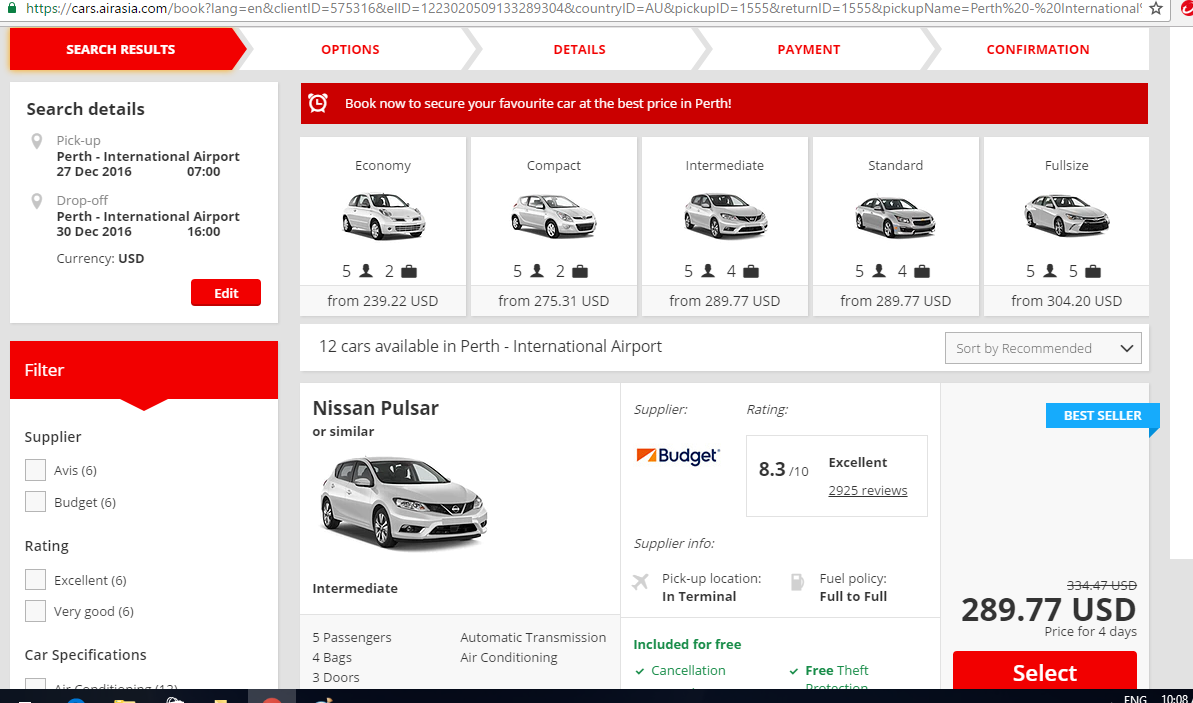Viewport: 1193px width, 703px height.
Task: Click 'Automatic Transmission' specification
Action: pyautogui.click(x=533, y=638)
